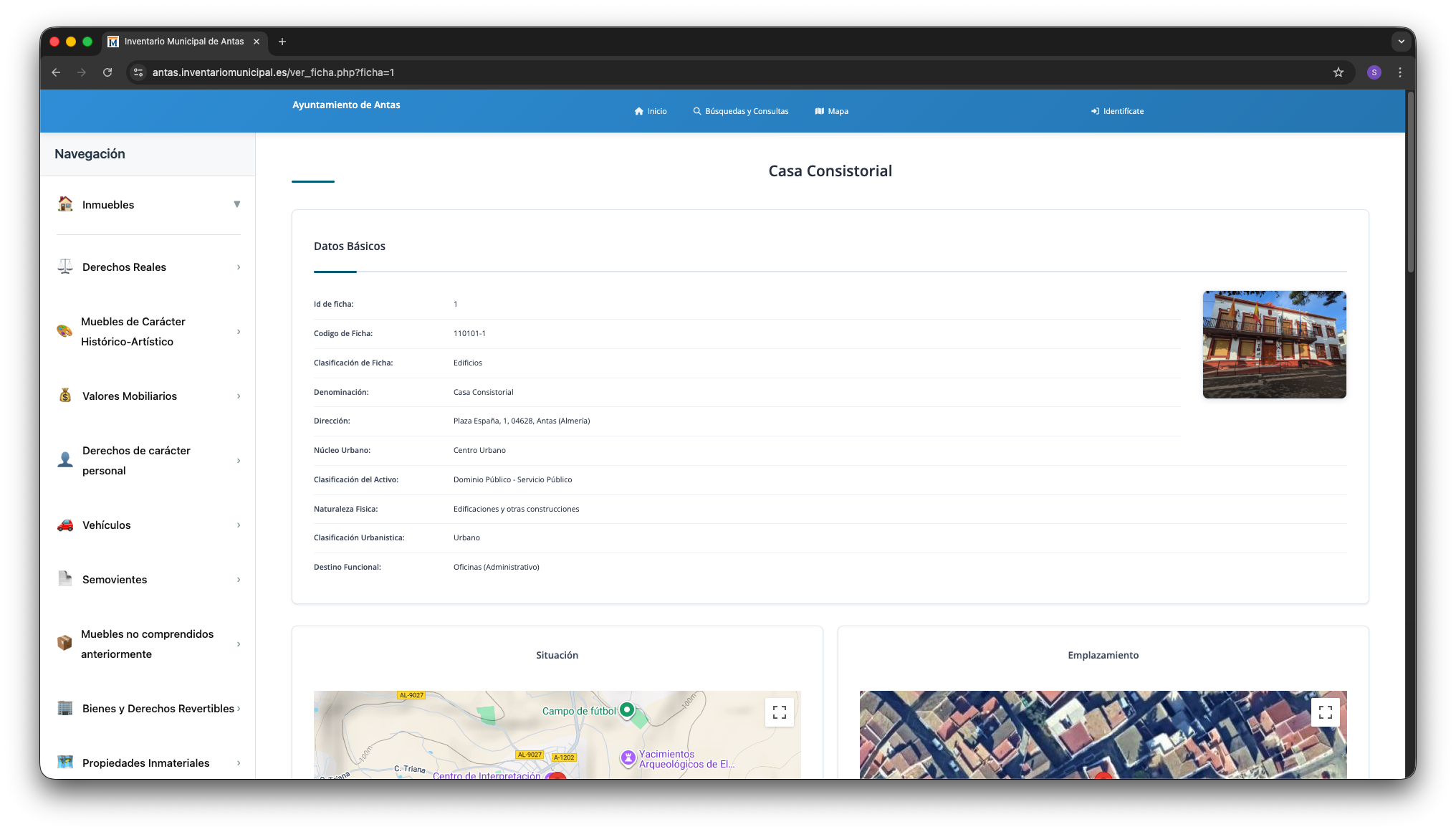Switch to the Inventario Municipal de Antas tab
Viewport: 1456px width, 832px height.
tap(181, 42)
